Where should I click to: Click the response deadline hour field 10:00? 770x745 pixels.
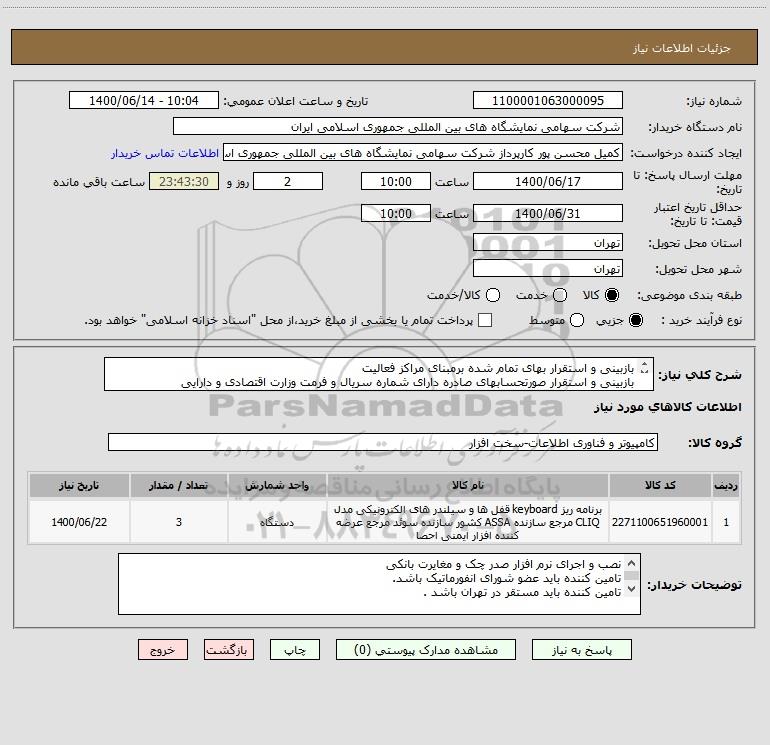pyautogui.click(x=396, y=181)
